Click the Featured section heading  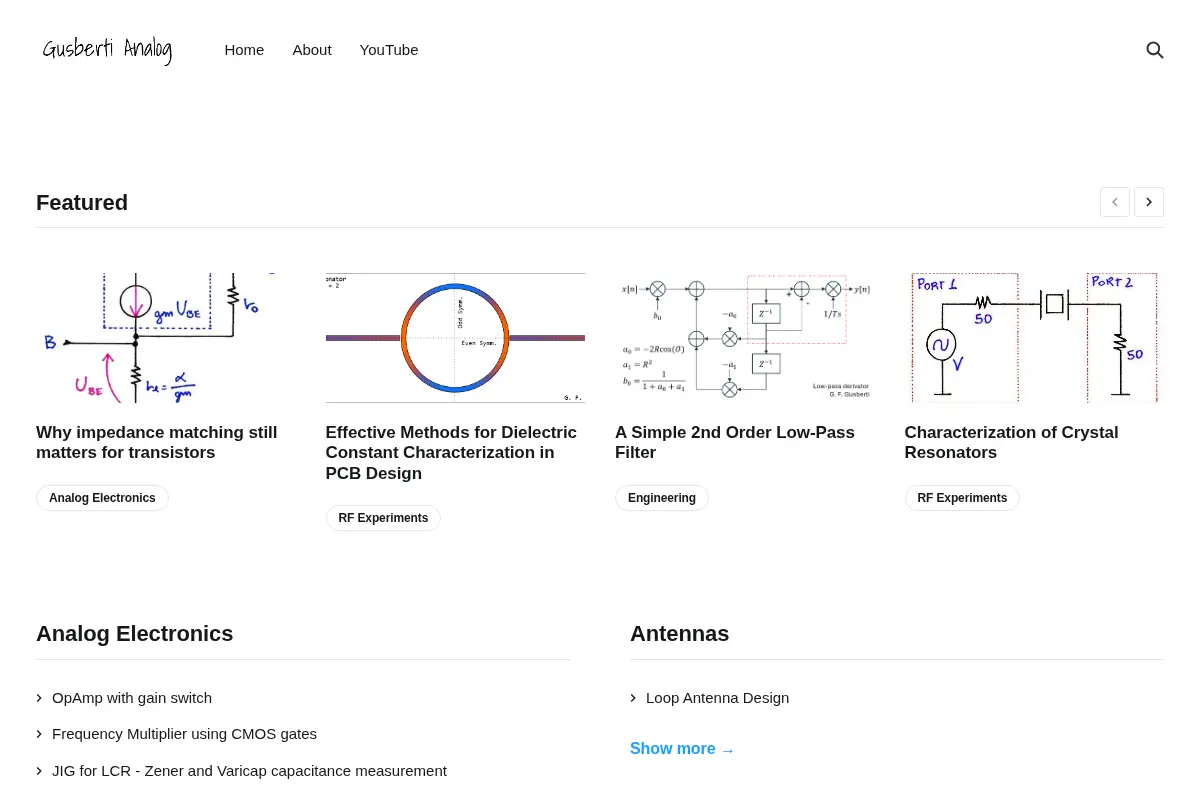coord(82,203)
